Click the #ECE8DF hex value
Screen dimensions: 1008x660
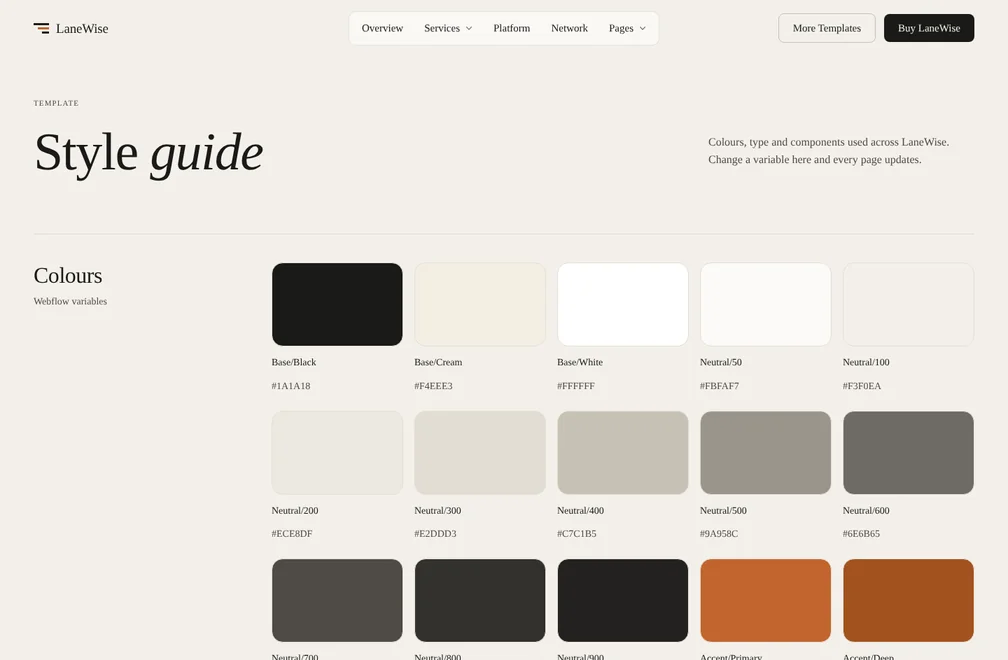point(292,533)
